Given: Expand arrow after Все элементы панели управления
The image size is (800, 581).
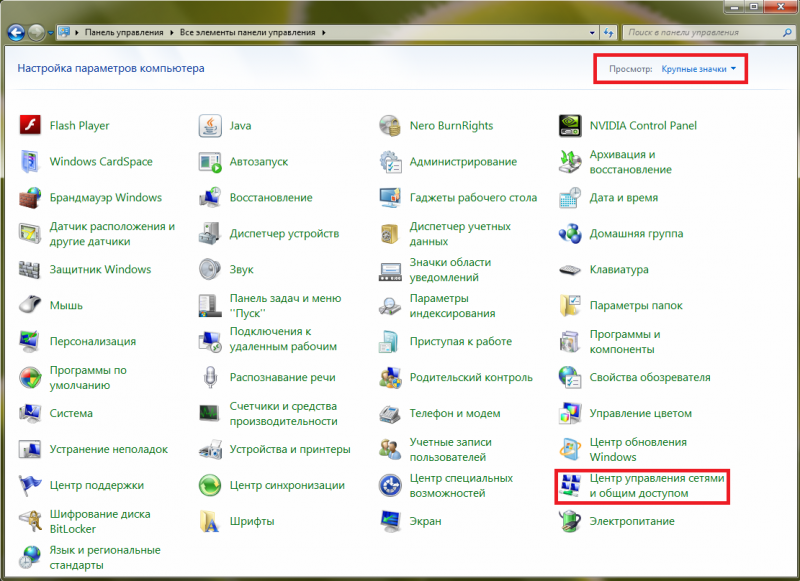Looking at the screenshot, I should click(323, 33).
